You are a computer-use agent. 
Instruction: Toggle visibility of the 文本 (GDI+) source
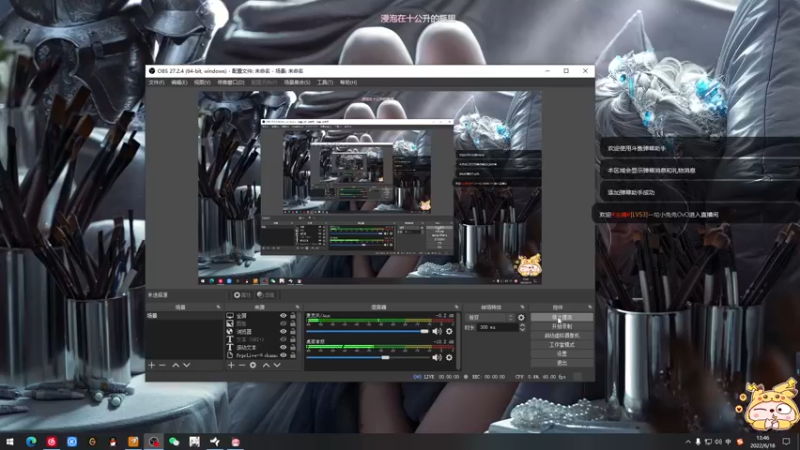pyautogui.click(x=283, y=339)
